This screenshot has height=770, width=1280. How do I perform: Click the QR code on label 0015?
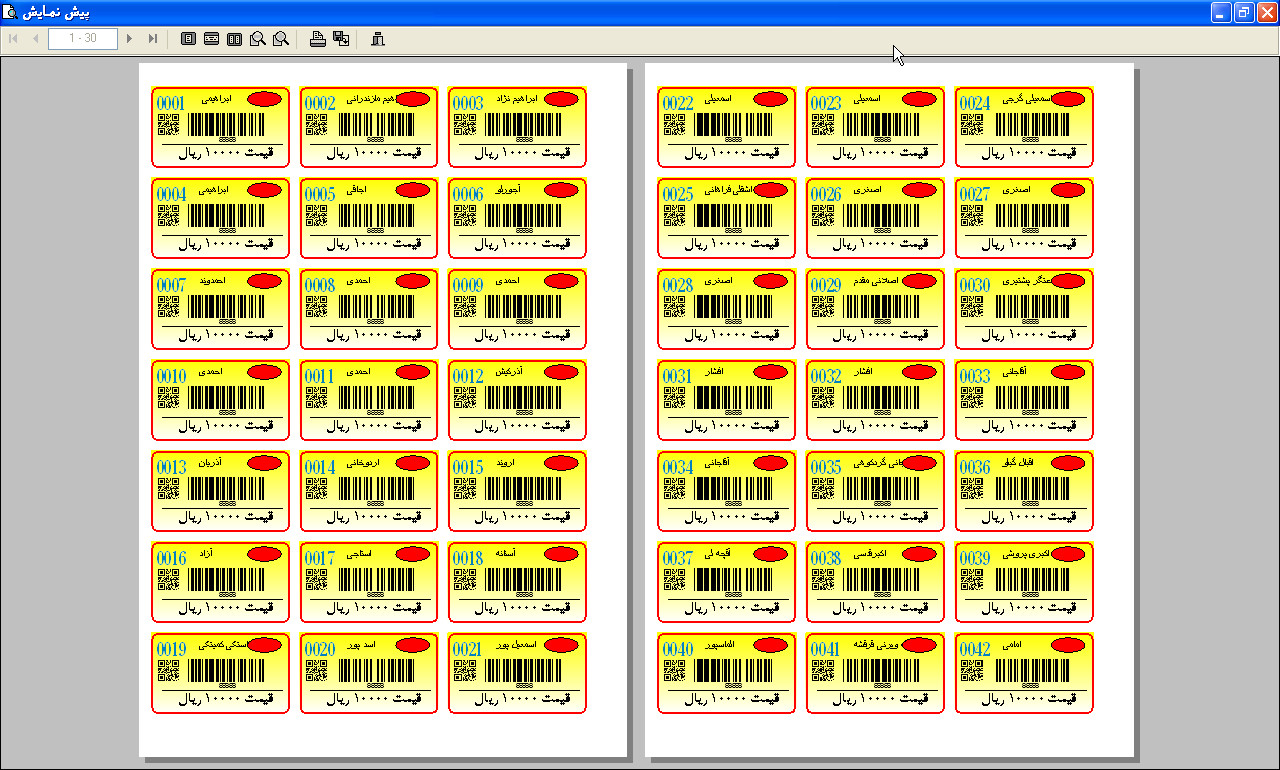coord(465,488)
